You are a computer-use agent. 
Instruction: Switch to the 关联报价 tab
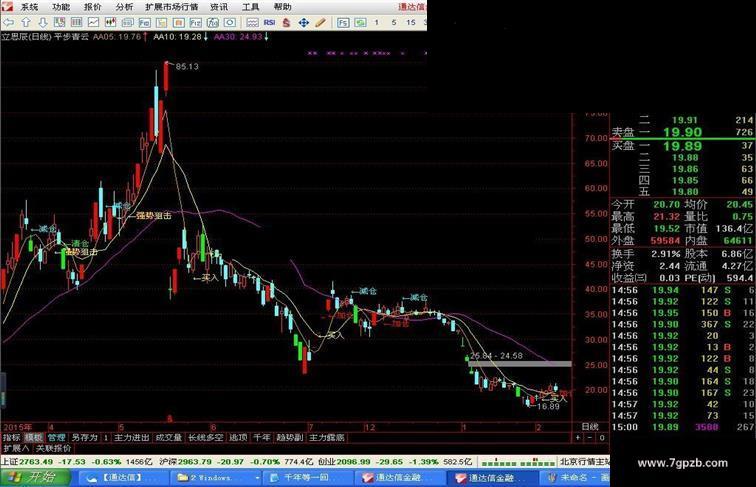(x=54, y=448)
